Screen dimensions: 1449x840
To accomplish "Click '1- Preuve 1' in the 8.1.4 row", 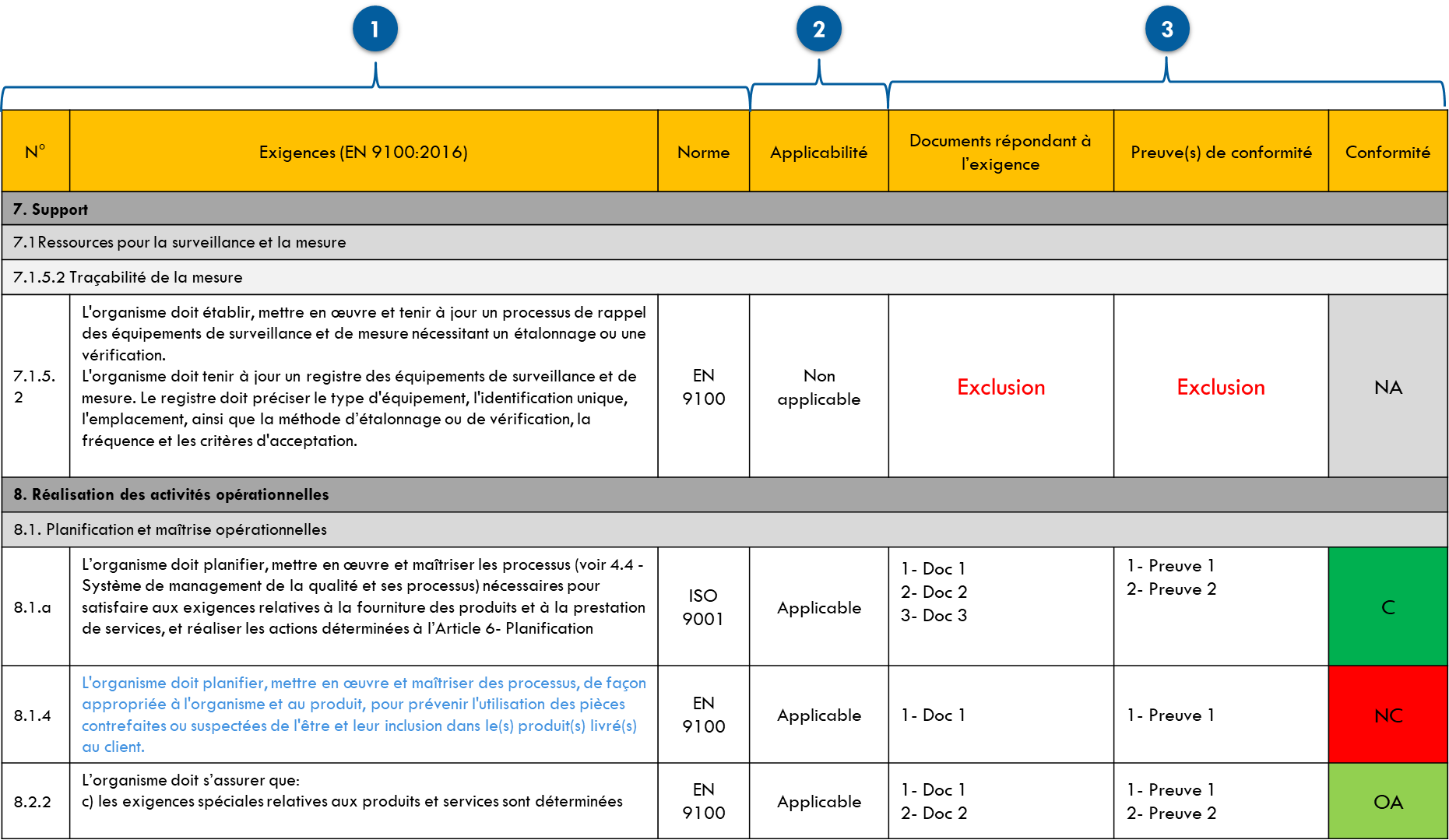I will 1170,715.
